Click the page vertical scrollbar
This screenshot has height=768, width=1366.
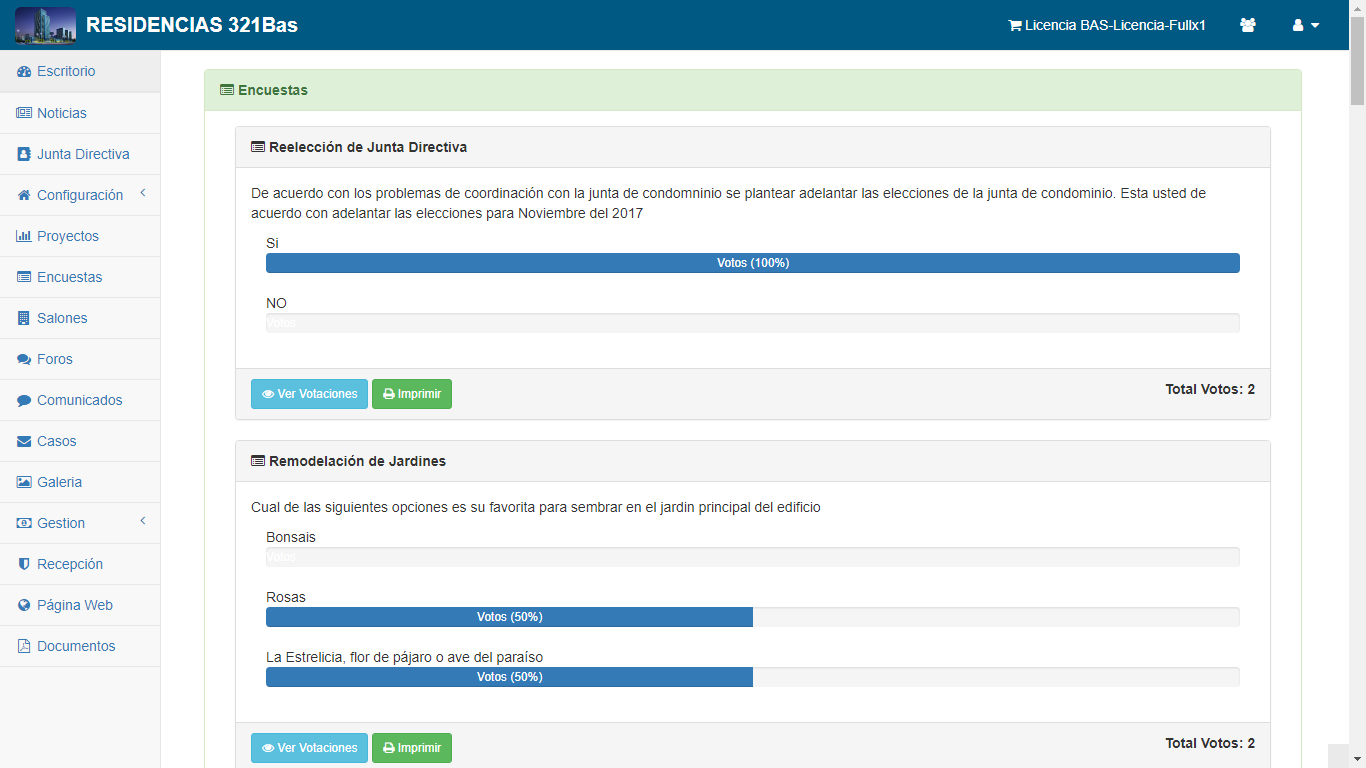1357,400
